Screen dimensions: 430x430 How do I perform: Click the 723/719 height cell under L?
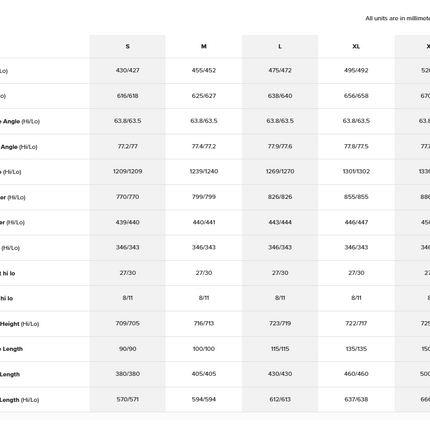tap(280, 323)
